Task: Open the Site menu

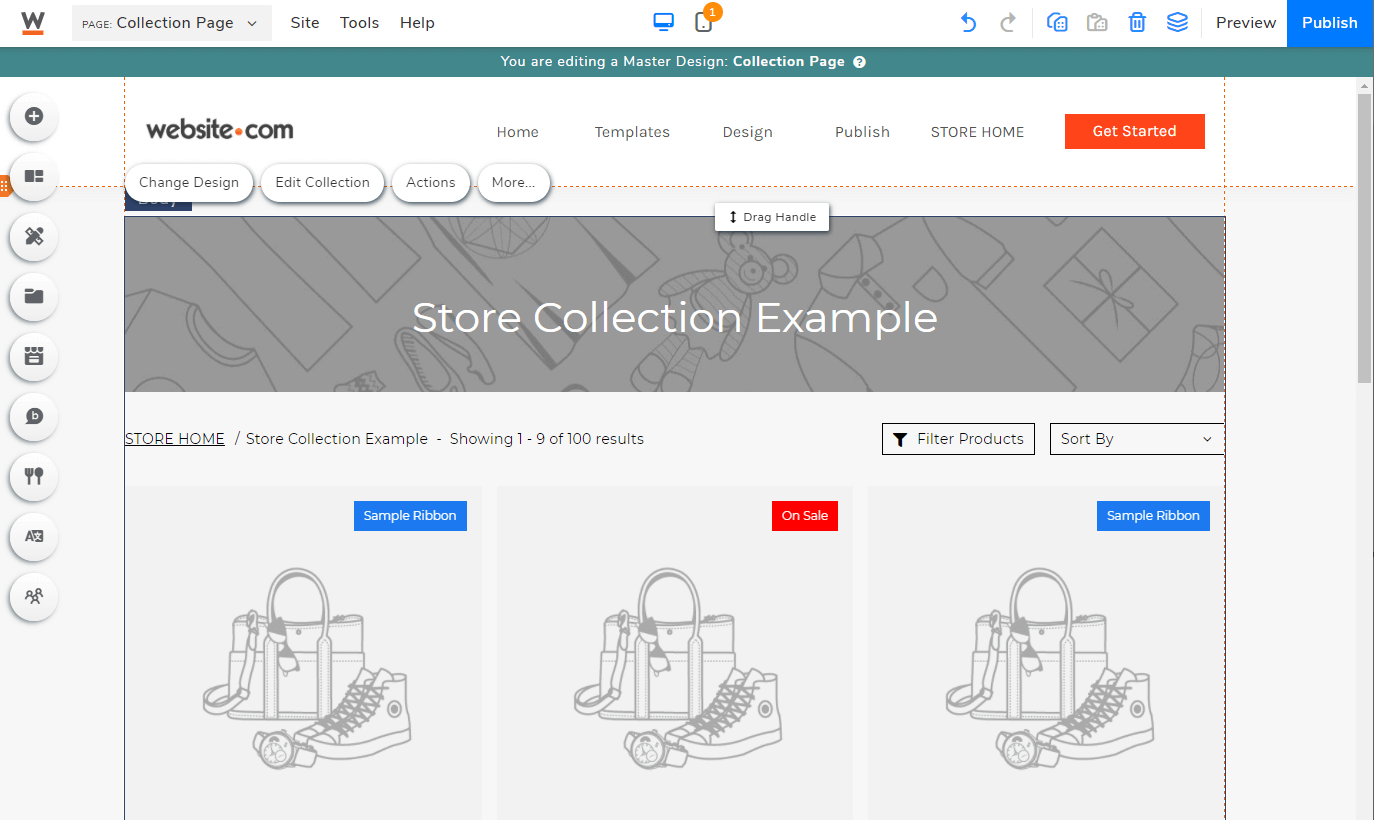Action: [305, 22]
